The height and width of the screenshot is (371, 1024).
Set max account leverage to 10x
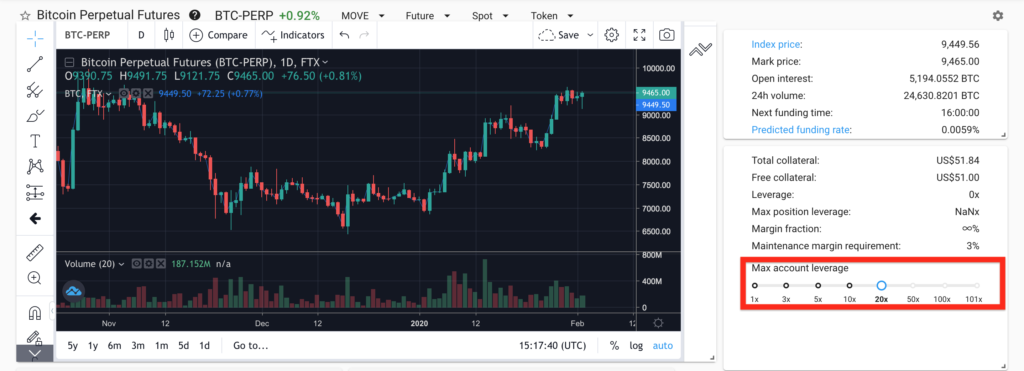point(850,285)
